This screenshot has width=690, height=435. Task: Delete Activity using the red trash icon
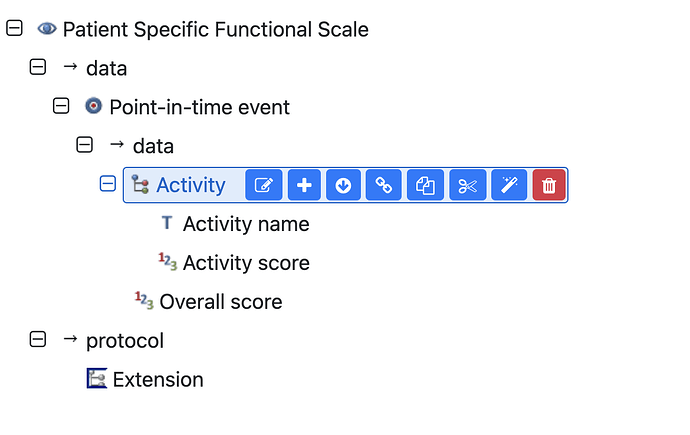tap(548, 185)
